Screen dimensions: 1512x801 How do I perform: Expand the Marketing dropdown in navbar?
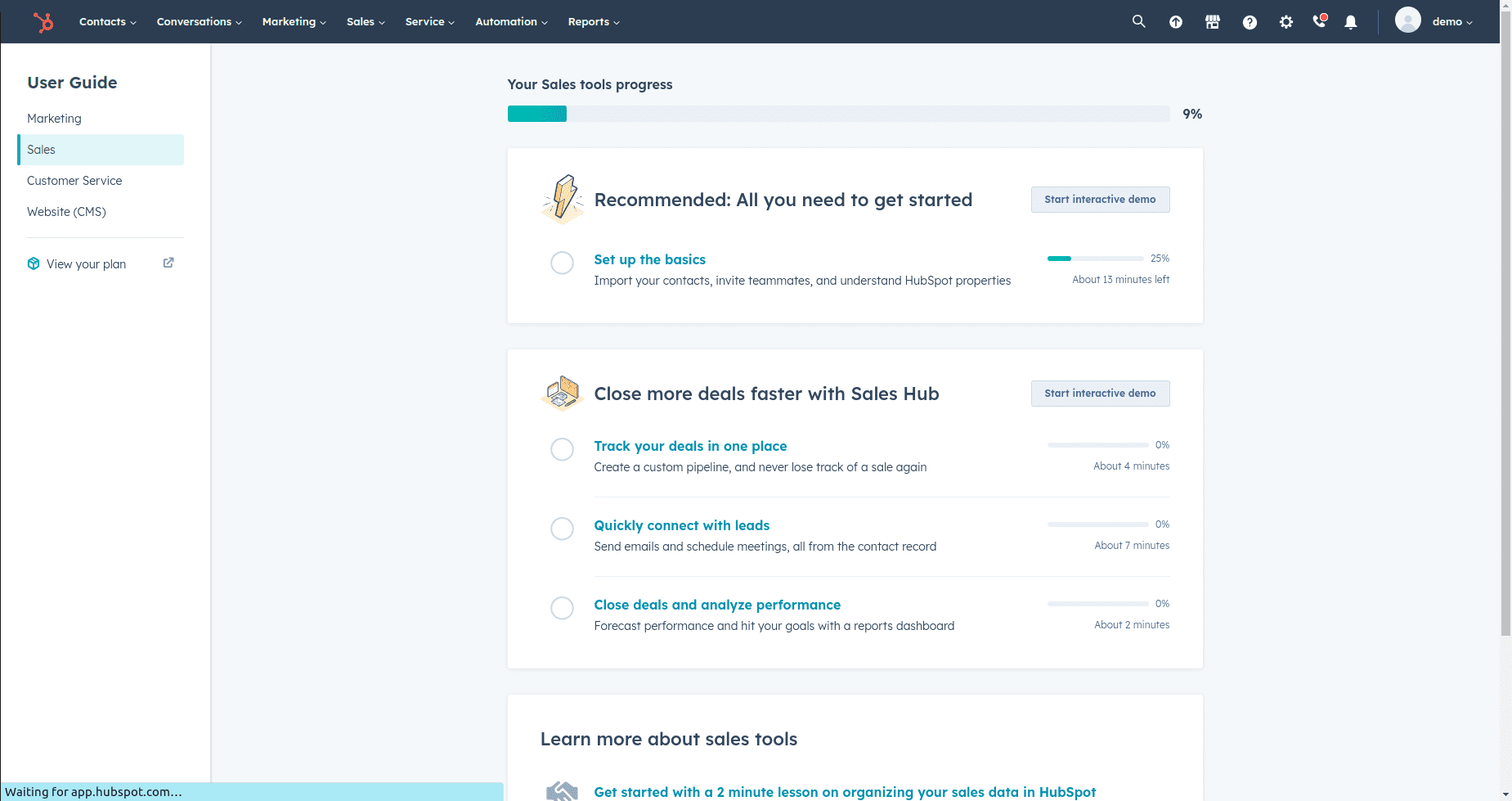tap(294, 22)
